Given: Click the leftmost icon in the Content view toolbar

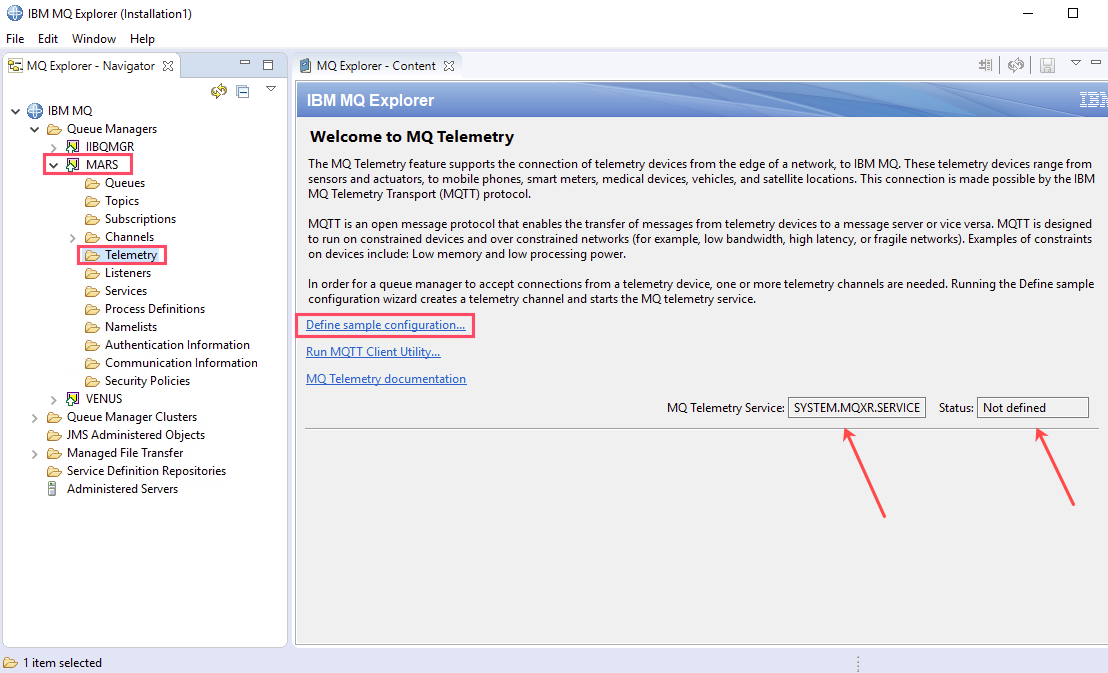Looking at the screenshot, I should [x=986, y=66].
